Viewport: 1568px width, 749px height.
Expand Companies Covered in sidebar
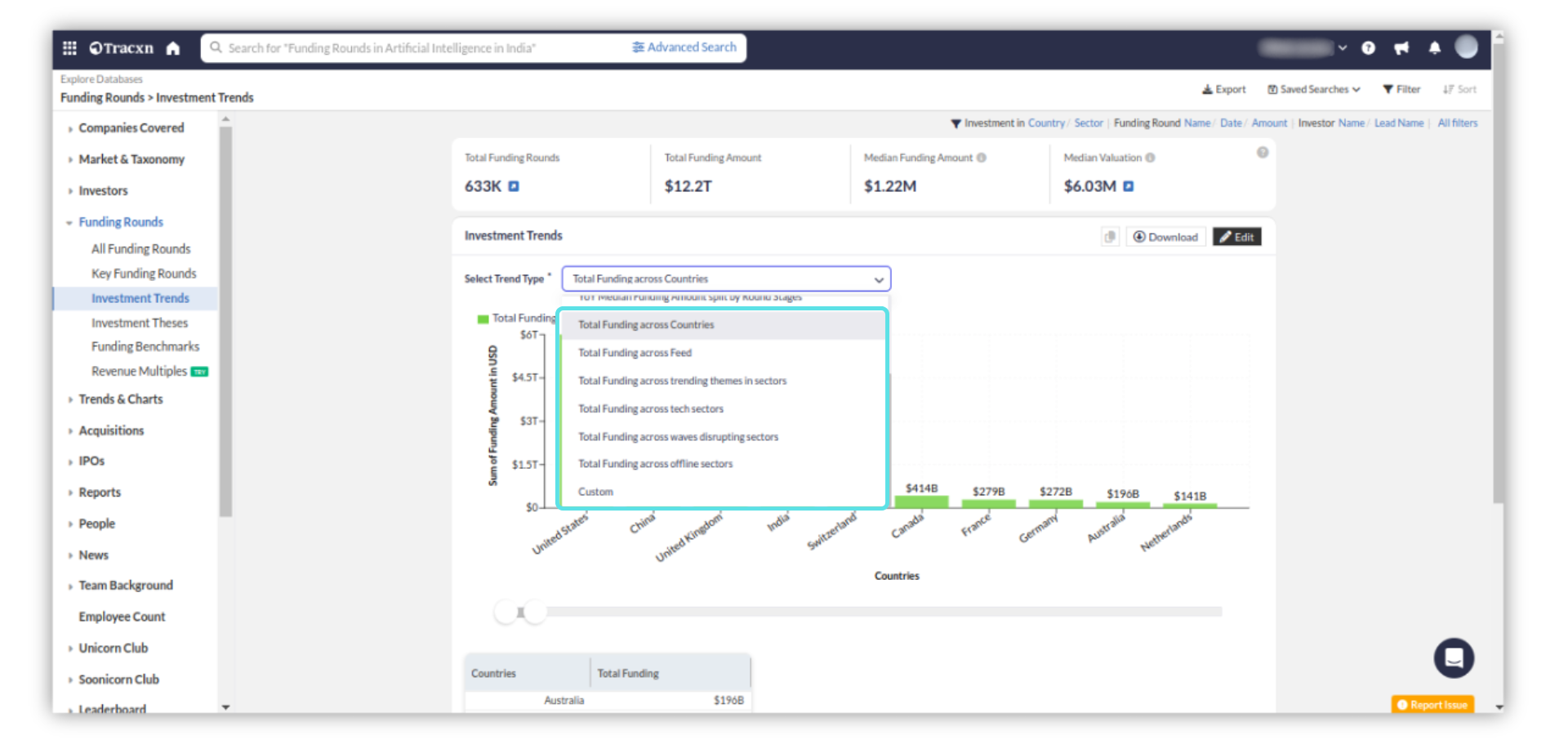(131, 128)
